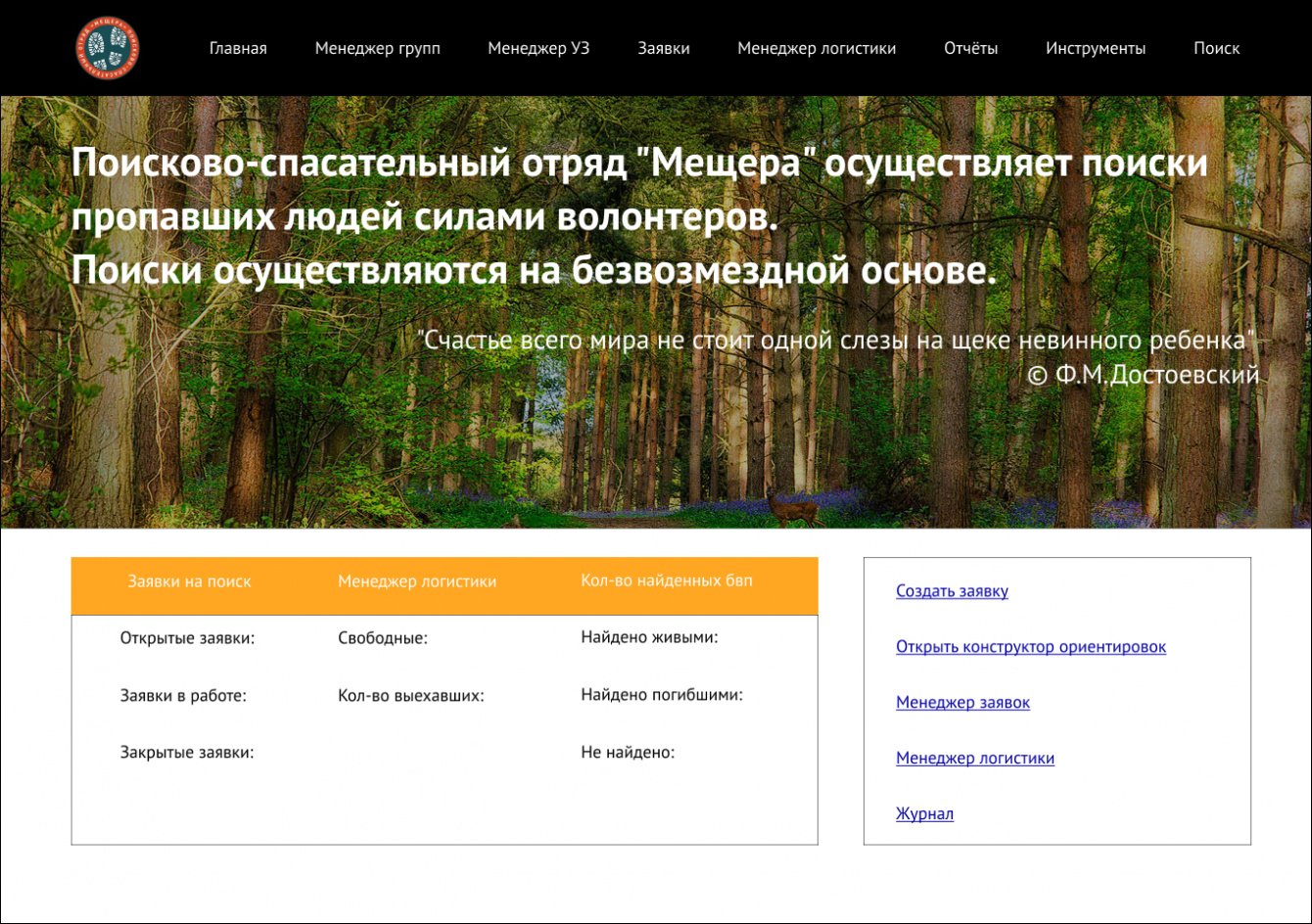Open the Журнал link
This screenshot has width=1312, height=924.
click(924, 814)
